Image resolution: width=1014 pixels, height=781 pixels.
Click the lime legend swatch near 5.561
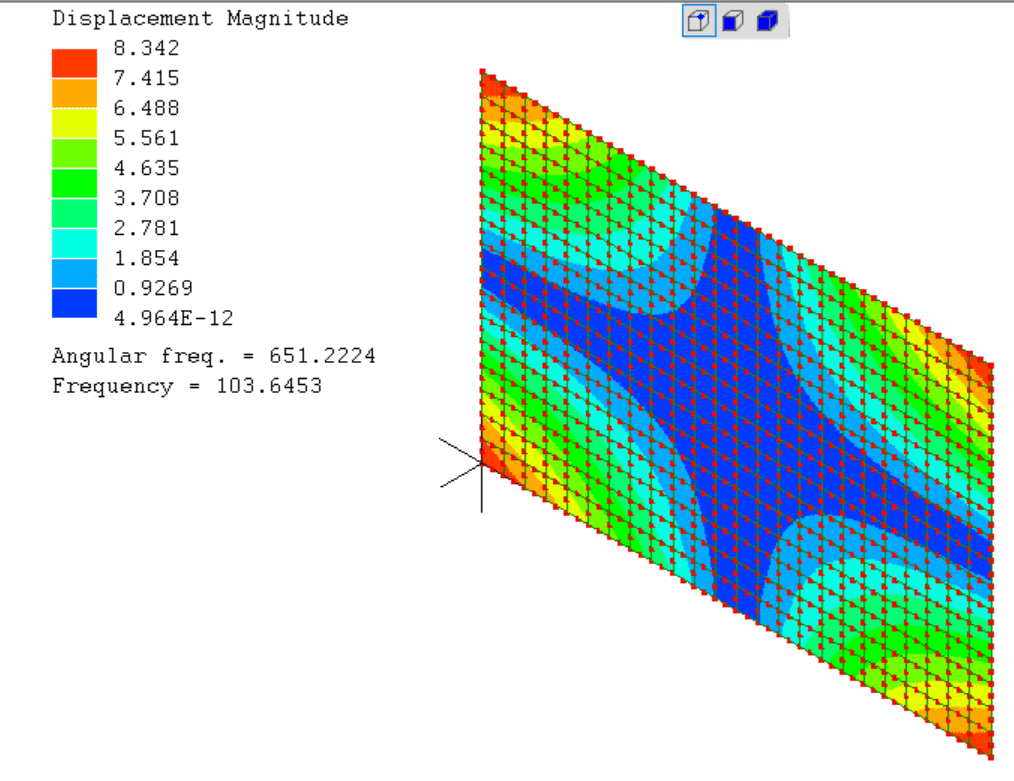[74, 153]
